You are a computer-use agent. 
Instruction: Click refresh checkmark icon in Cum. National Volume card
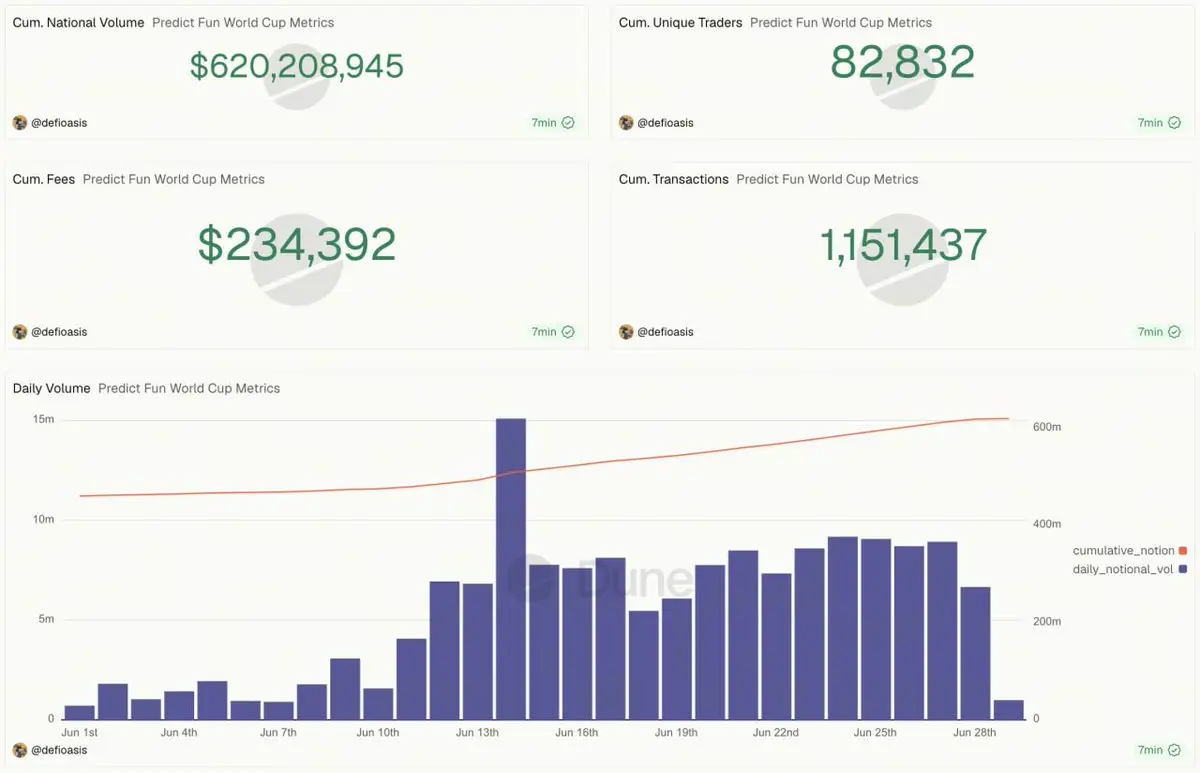[x=568, y=123]
